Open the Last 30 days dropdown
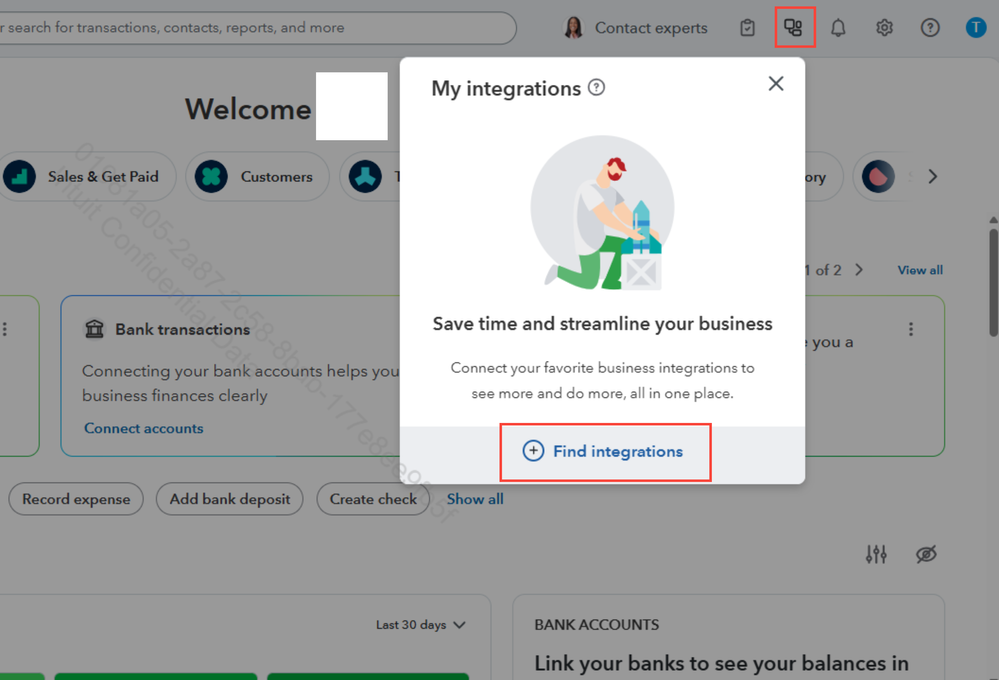 point(420,625)
